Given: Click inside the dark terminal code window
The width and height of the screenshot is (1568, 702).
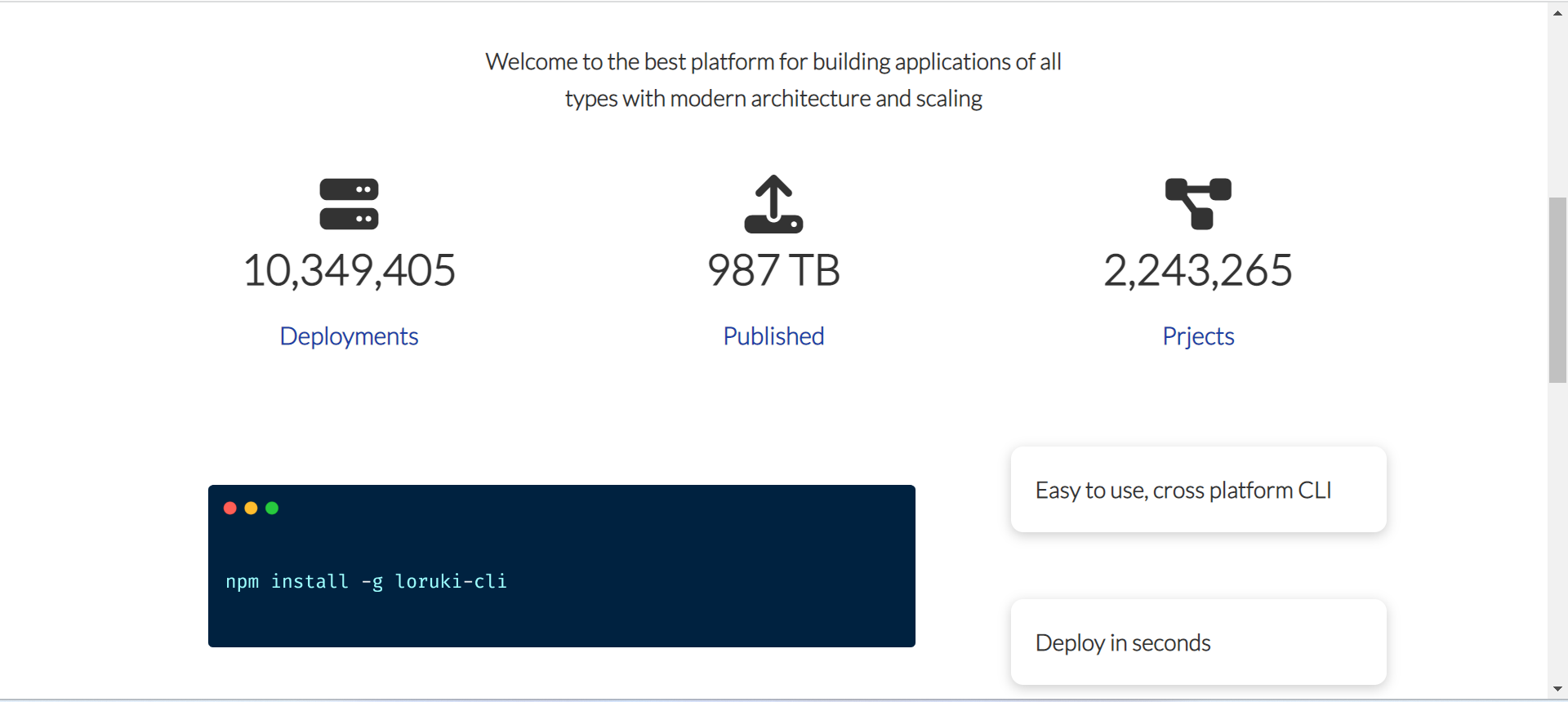Looking at the screenshot, I should [x=562, y=566].
